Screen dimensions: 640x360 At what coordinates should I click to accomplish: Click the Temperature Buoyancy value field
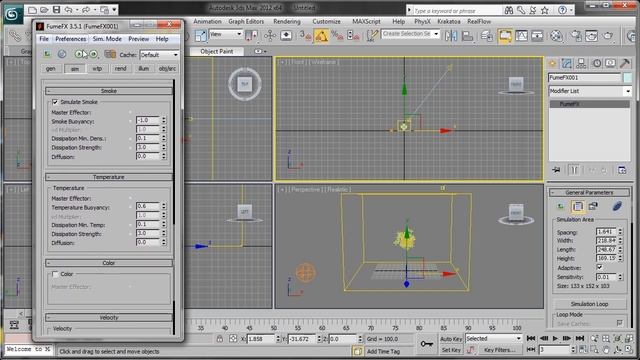(147, 206)
